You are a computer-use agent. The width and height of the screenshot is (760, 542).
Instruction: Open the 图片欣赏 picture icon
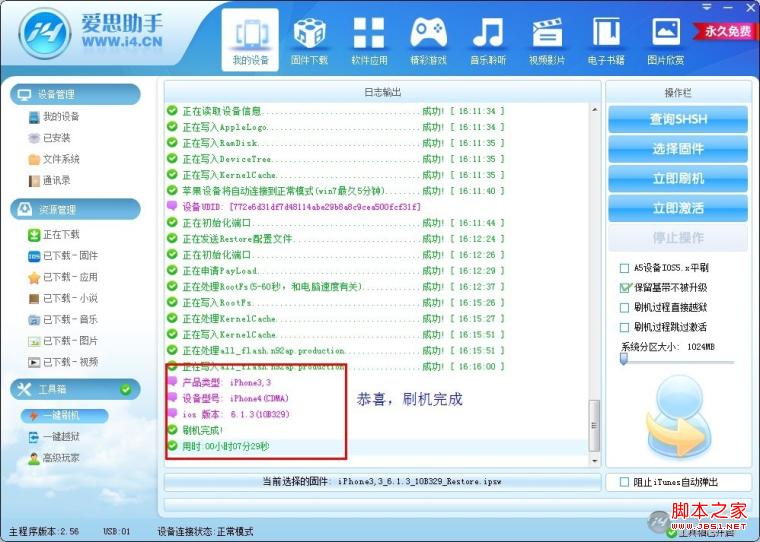coord(665,41)
